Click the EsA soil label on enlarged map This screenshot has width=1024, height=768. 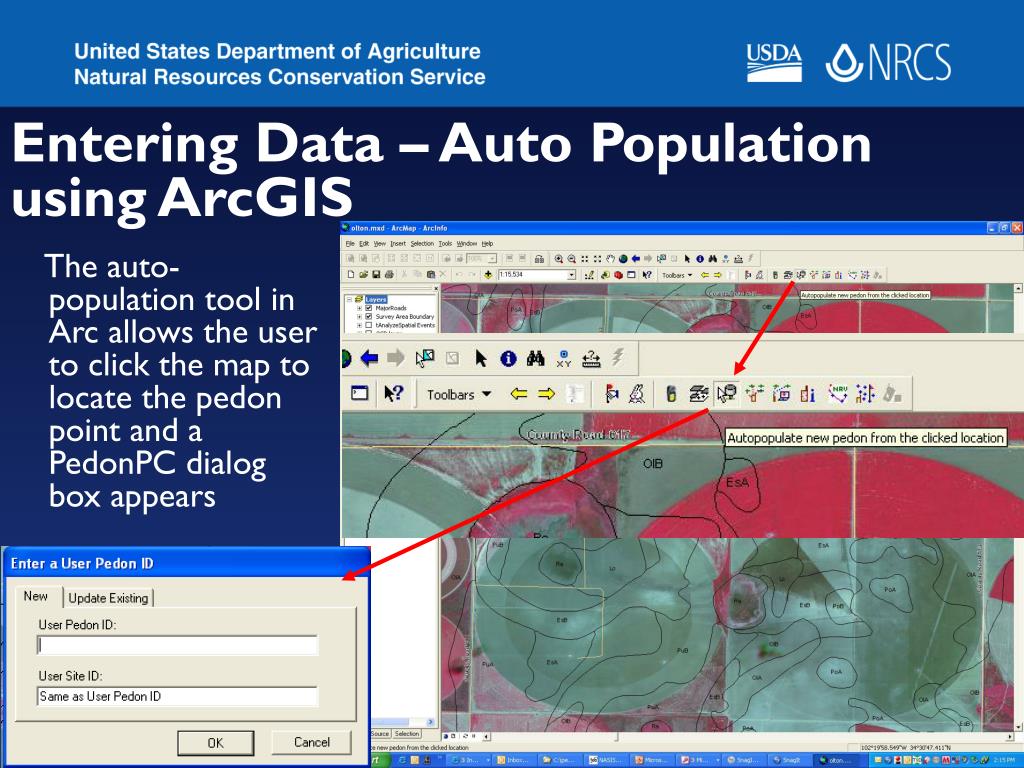737,483
